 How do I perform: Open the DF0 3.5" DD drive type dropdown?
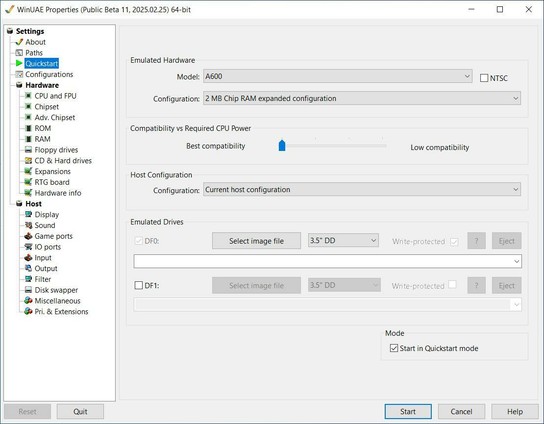click(x=343, y=240)
